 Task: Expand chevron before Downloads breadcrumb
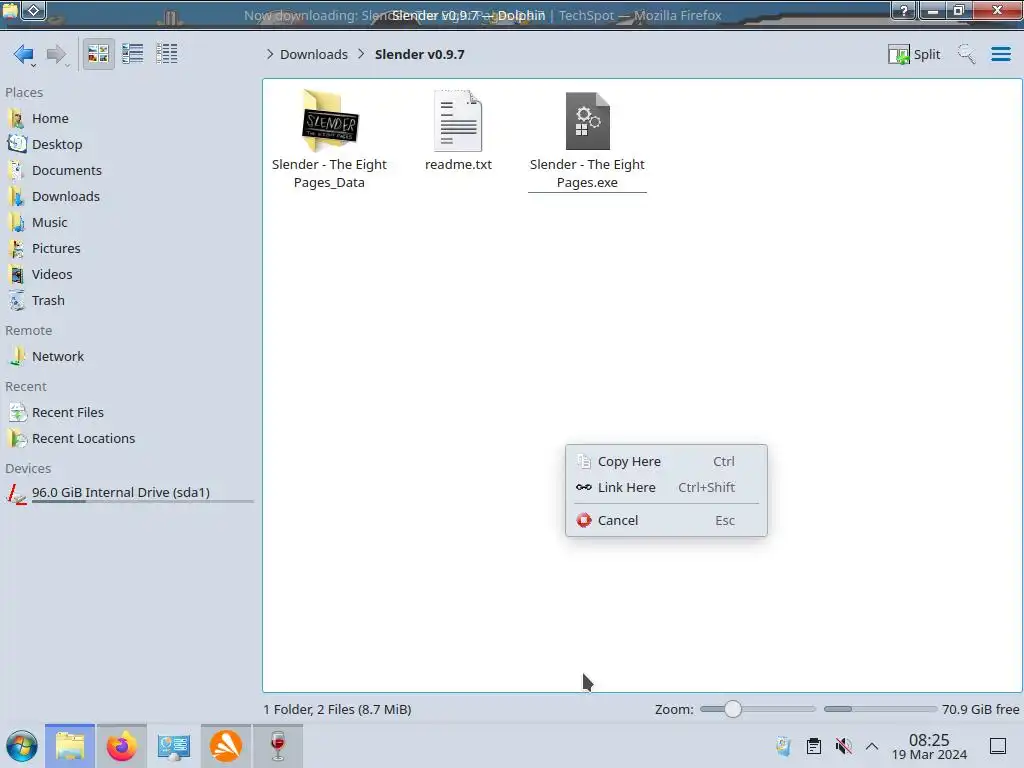(270, 54)
